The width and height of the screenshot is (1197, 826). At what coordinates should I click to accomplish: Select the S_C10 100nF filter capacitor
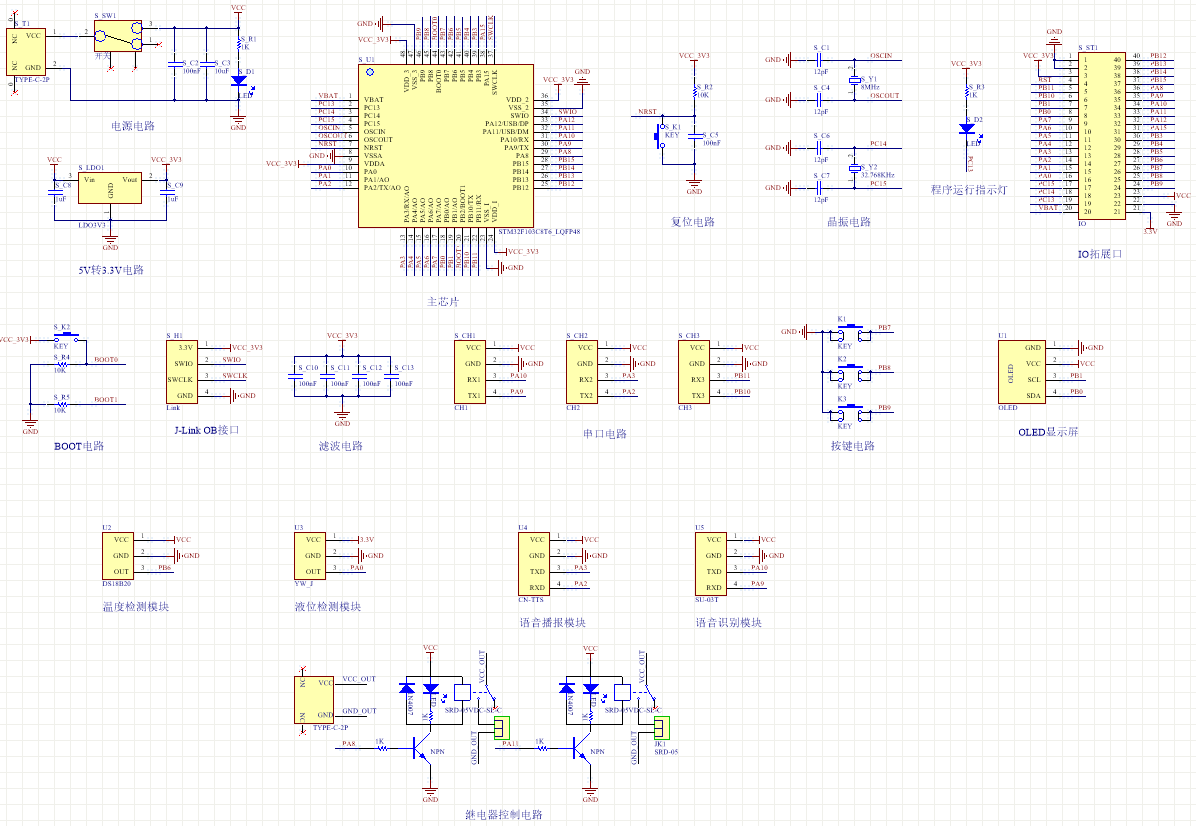coord(294,376)
